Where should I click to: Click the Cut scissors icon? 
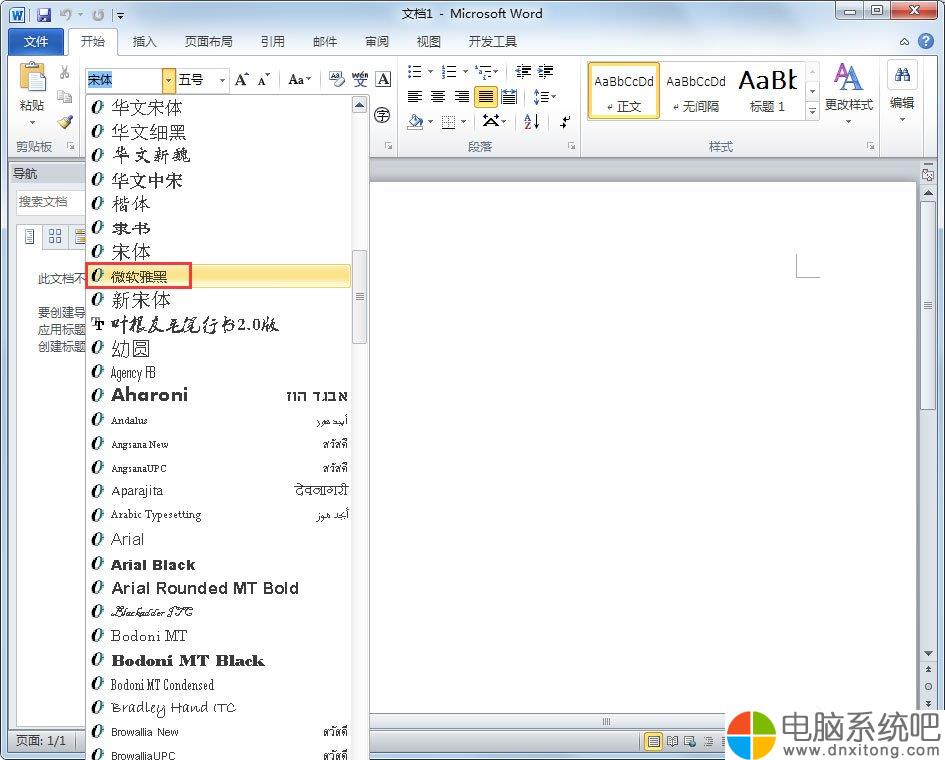click(x=64, y=72)
